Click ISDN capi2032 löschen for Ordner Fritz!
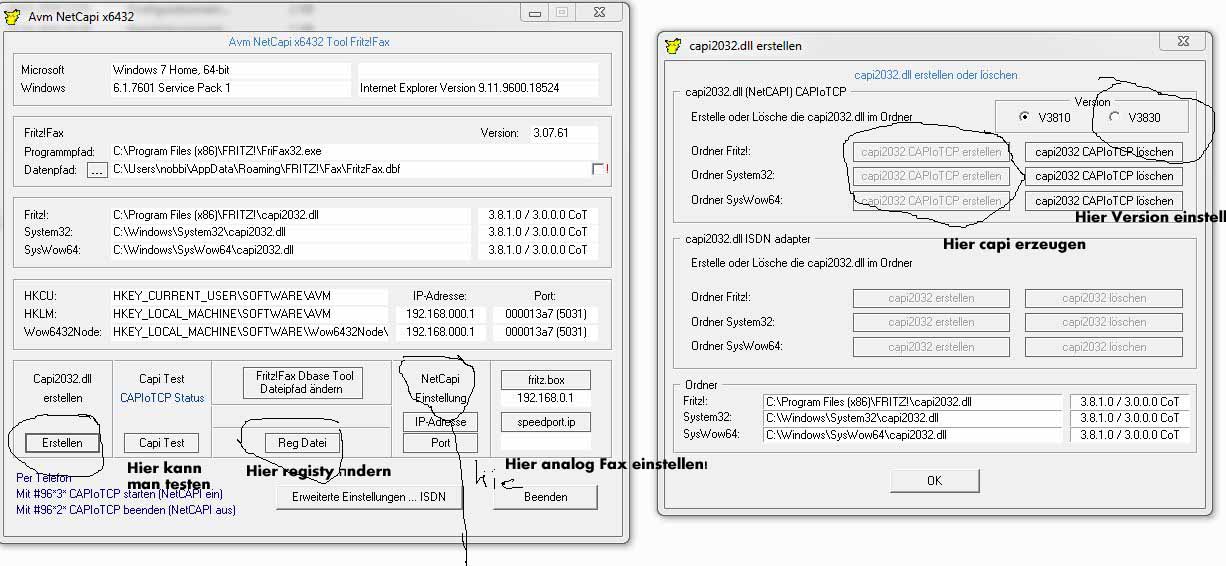 pyautogui.click(x=1103, y=298)
